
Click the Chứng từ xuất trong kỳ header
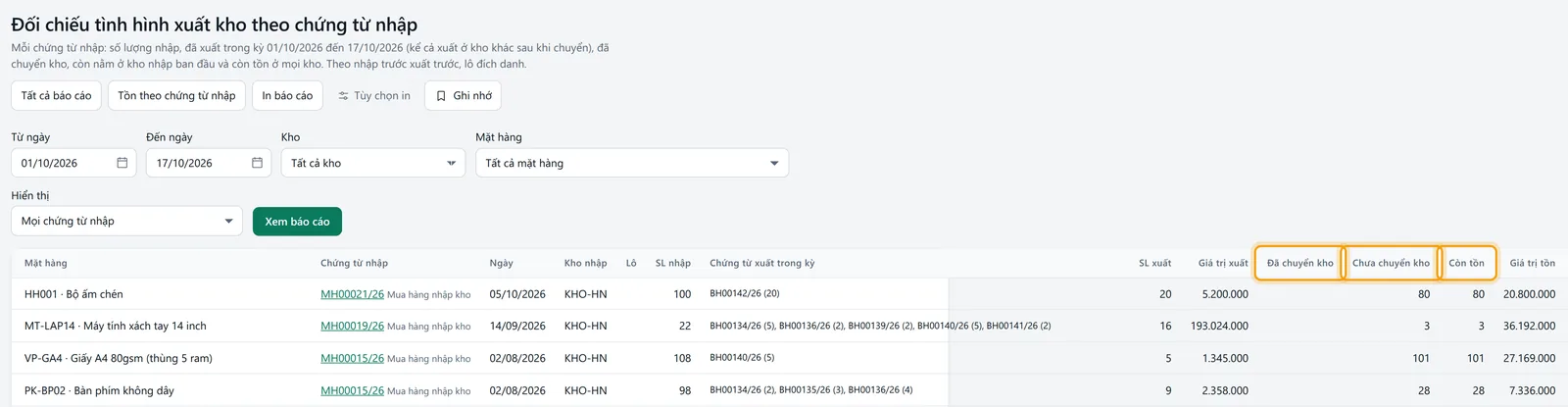762,263
